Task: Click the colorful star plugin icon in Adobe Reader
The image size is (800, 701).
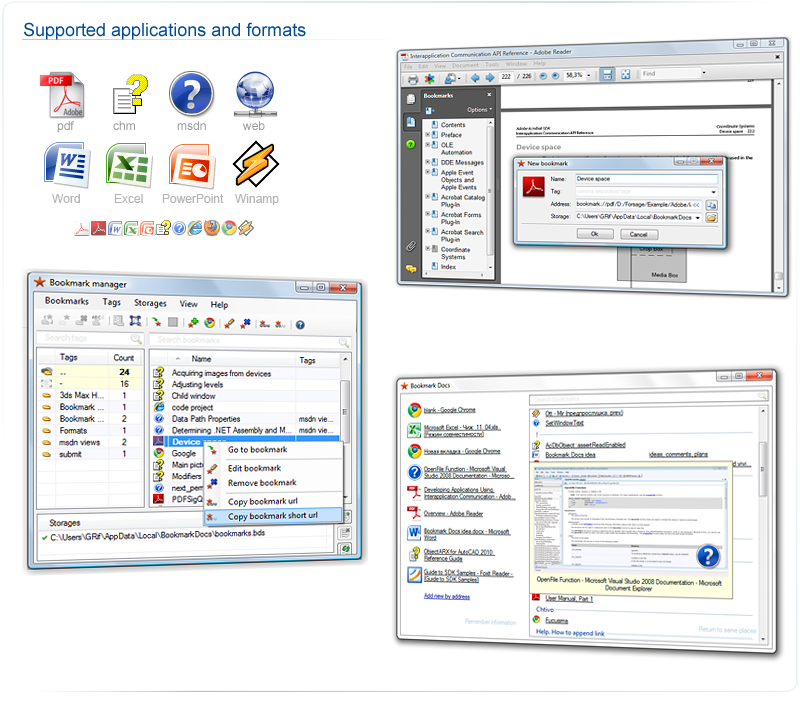Action: coord(430,79)
